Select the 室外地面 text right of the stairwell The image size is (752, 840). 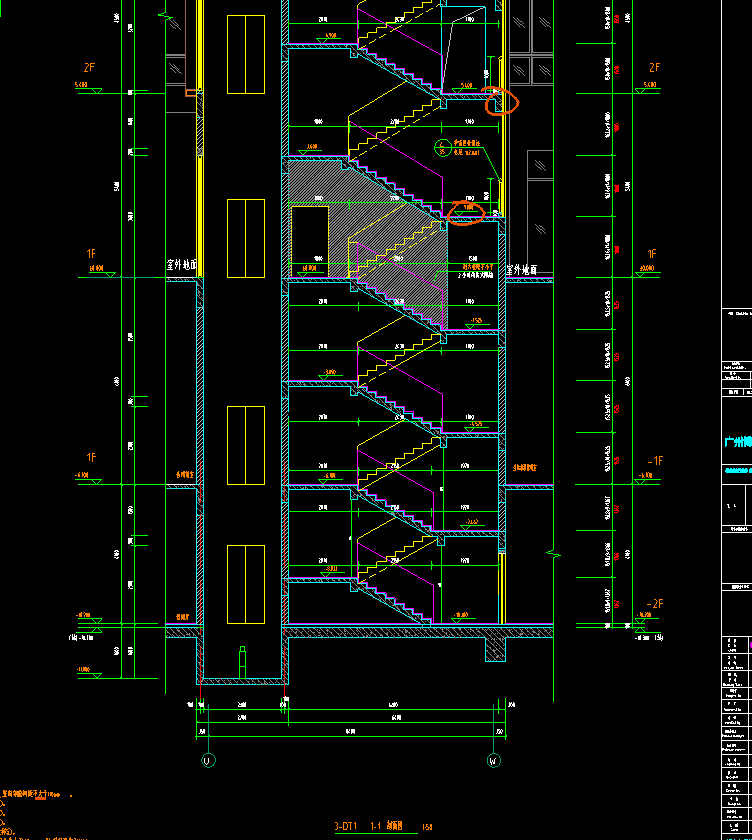point(522,270)
